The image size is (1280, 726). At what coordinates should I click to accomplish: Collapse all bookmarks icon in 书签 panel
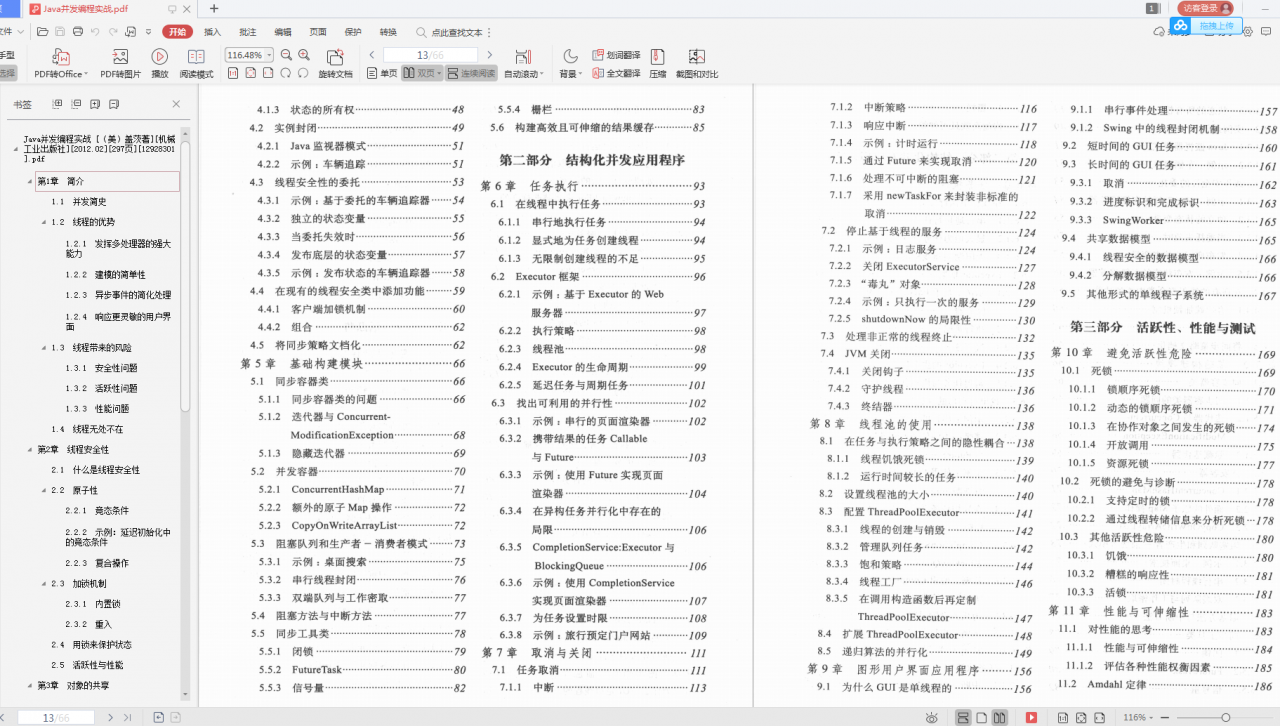tap(76, 104)
